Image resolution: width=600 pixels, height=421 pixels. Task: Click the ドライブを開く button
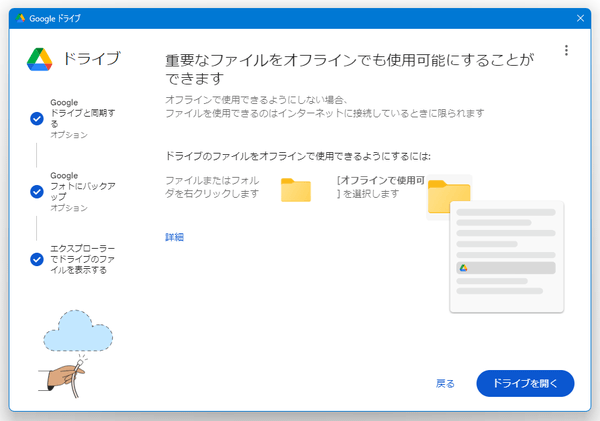click(x=525, y=383)
